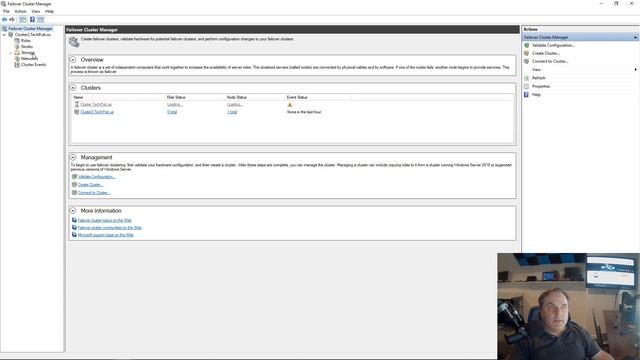Click the Roles node icon in the tree

tap(17, 40)
